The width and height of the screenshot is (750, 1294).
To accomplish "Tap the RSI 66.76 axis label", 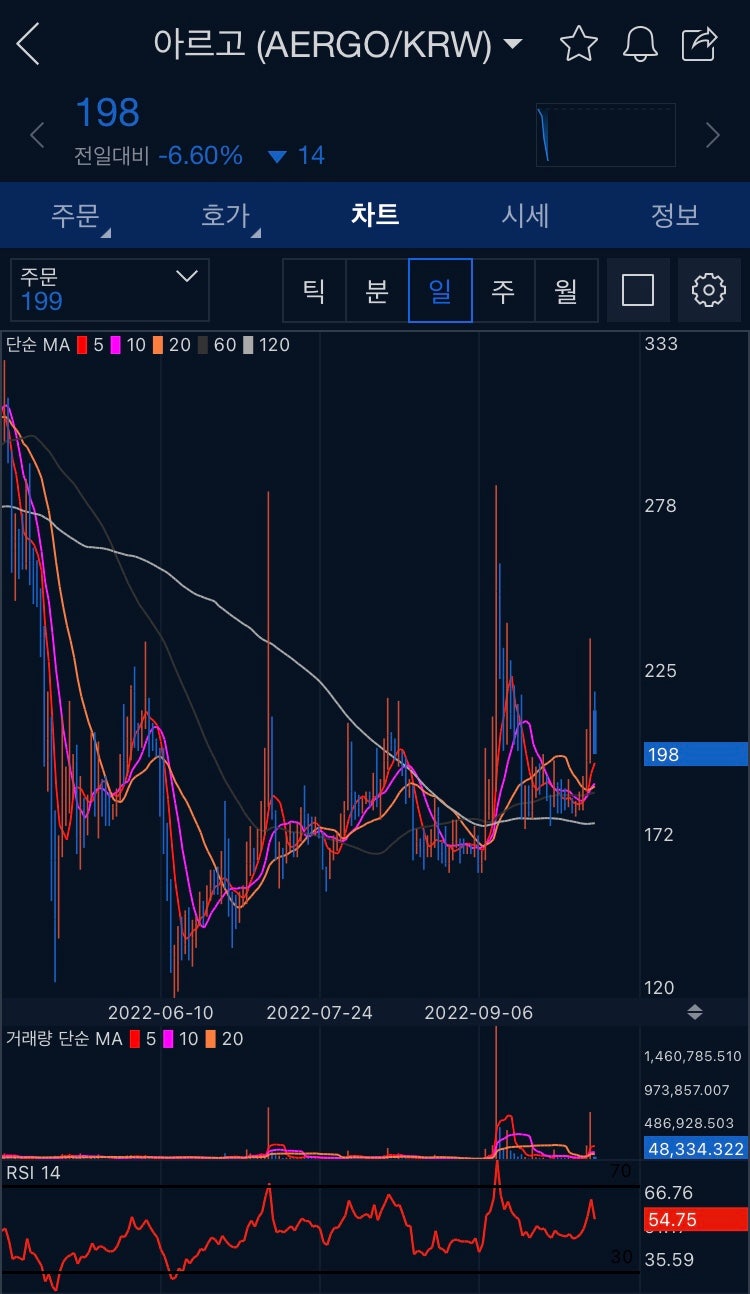I will click(669, 1193).
